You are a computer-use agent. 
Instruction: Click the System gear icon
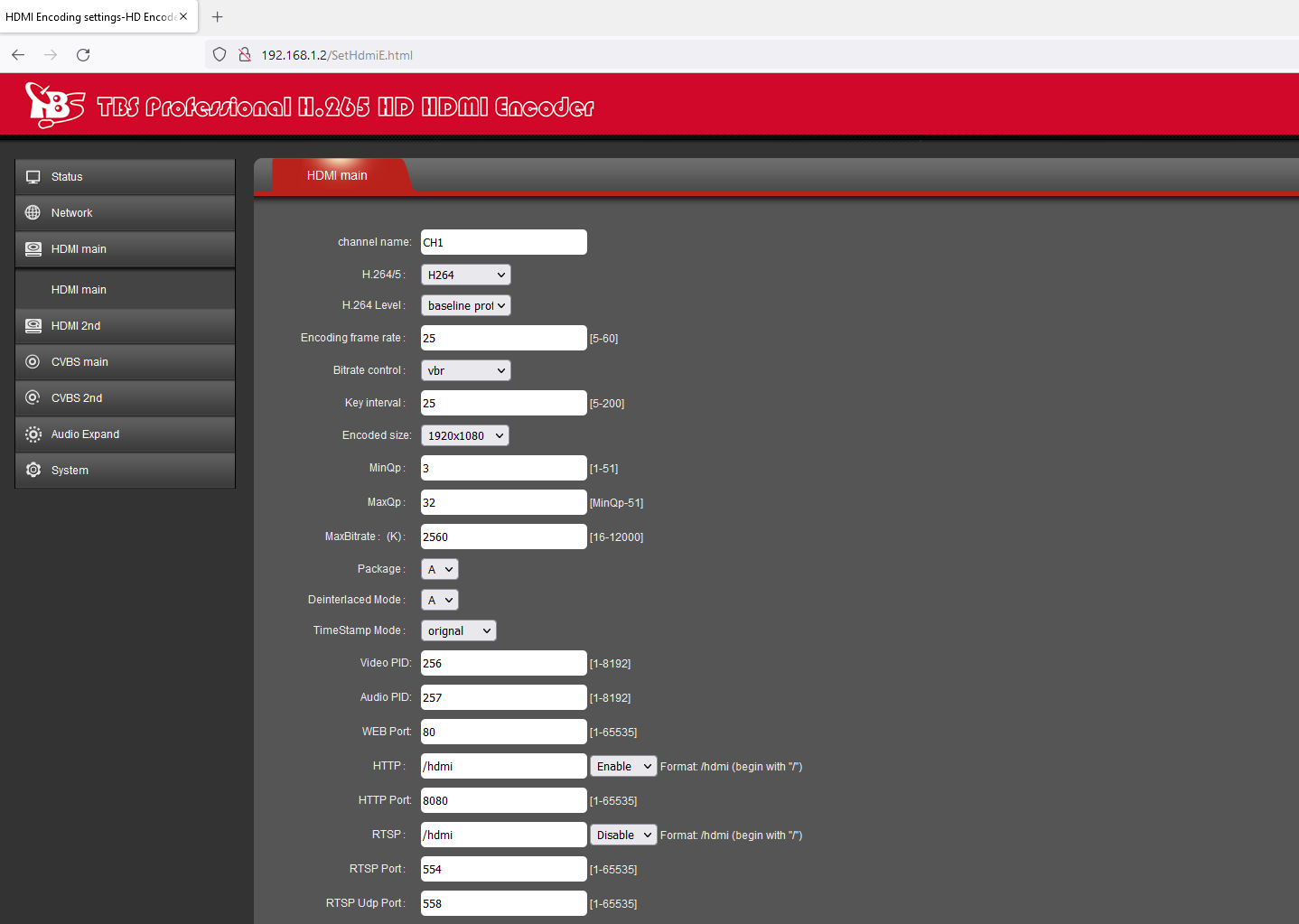33,471
